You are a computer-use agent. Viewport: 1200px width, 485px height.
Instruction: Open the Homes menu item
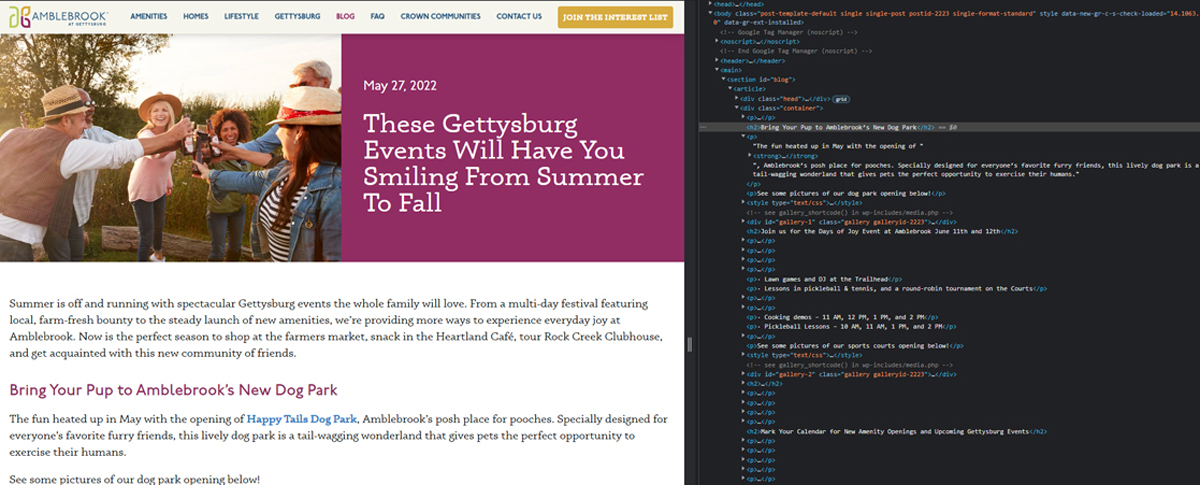(196, 17)
